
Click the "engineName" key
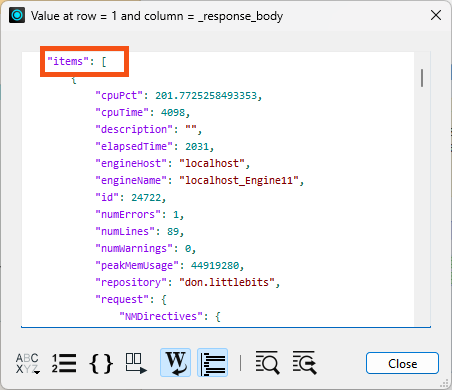pyautogui.click(x=131, y=181)
